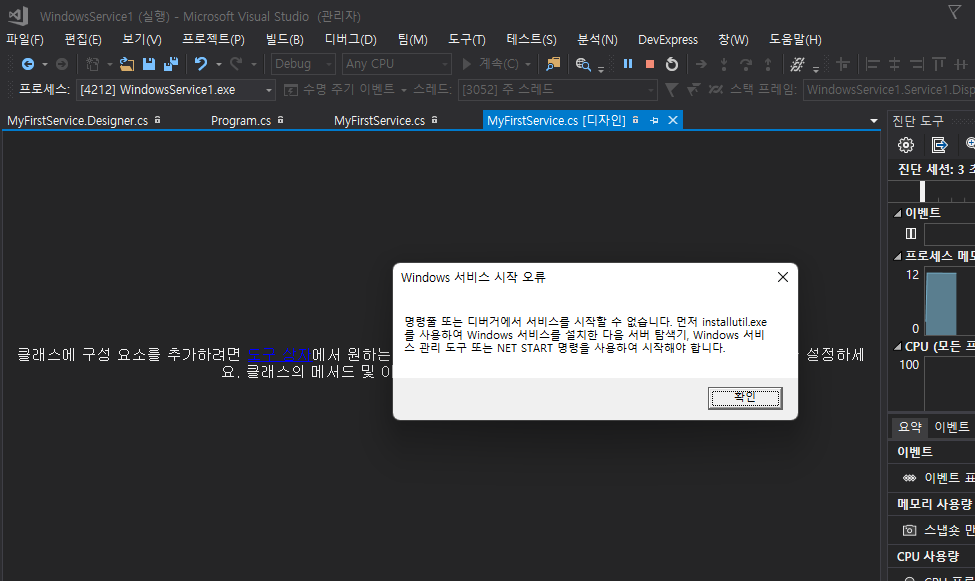Save the current file
This screenshot has width=975, height=581.
149,64
